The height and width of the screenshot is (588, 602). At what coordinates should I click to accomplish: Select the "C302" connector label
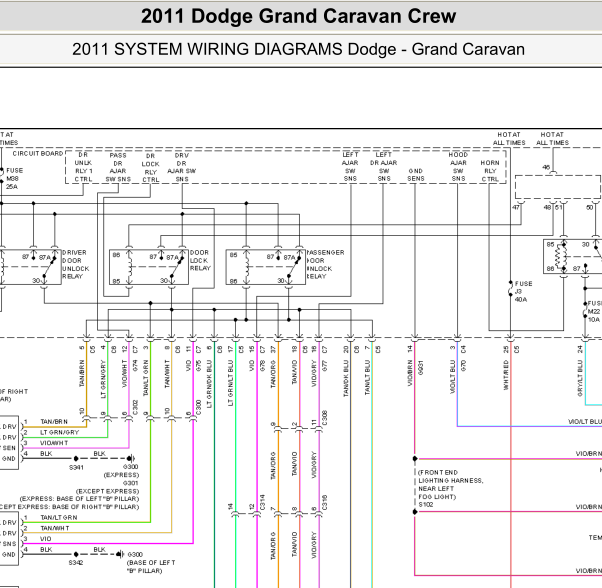[135, 408]
